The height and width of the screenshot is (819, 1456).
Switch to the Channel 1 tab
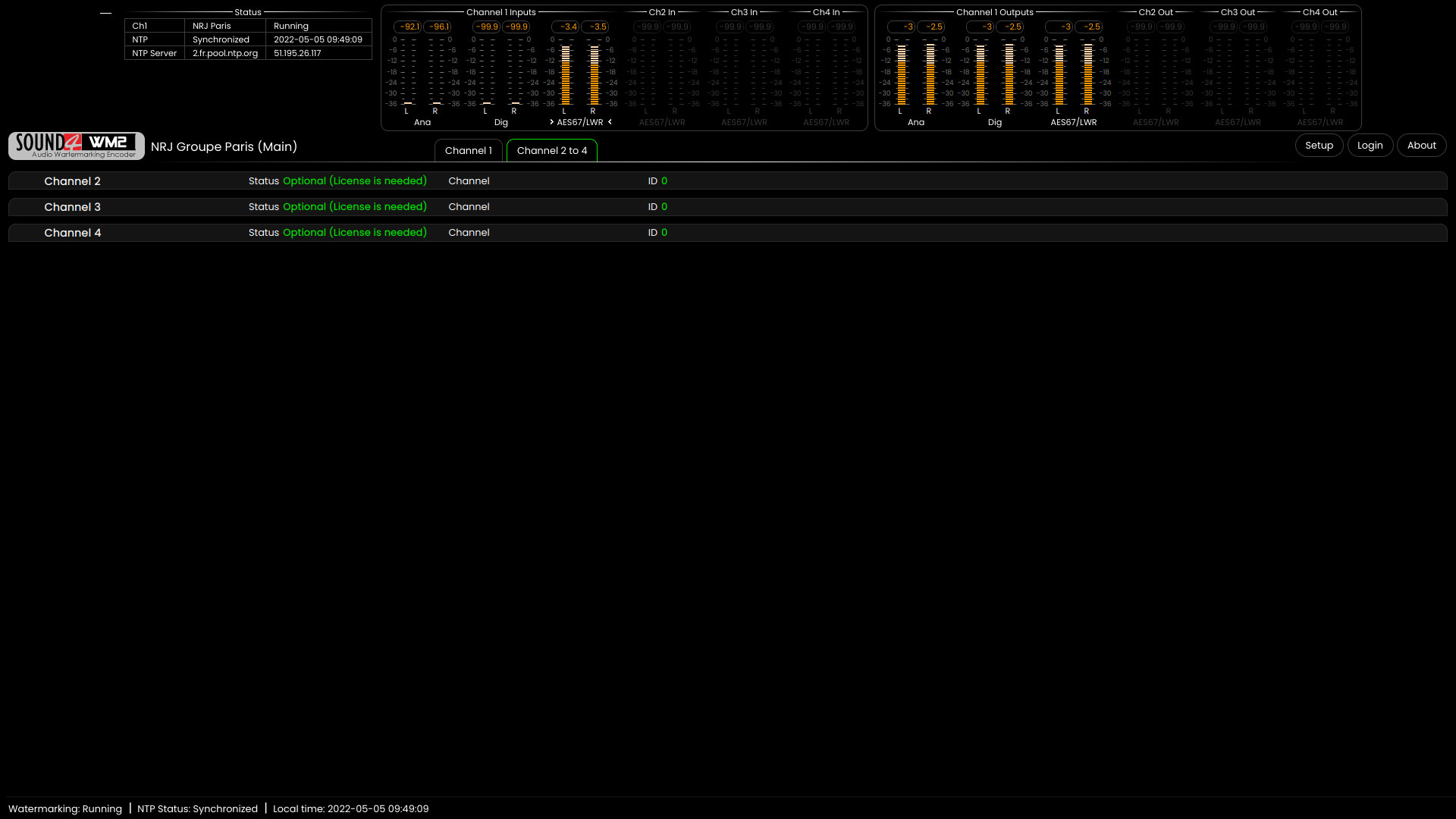tap(468, 150)
